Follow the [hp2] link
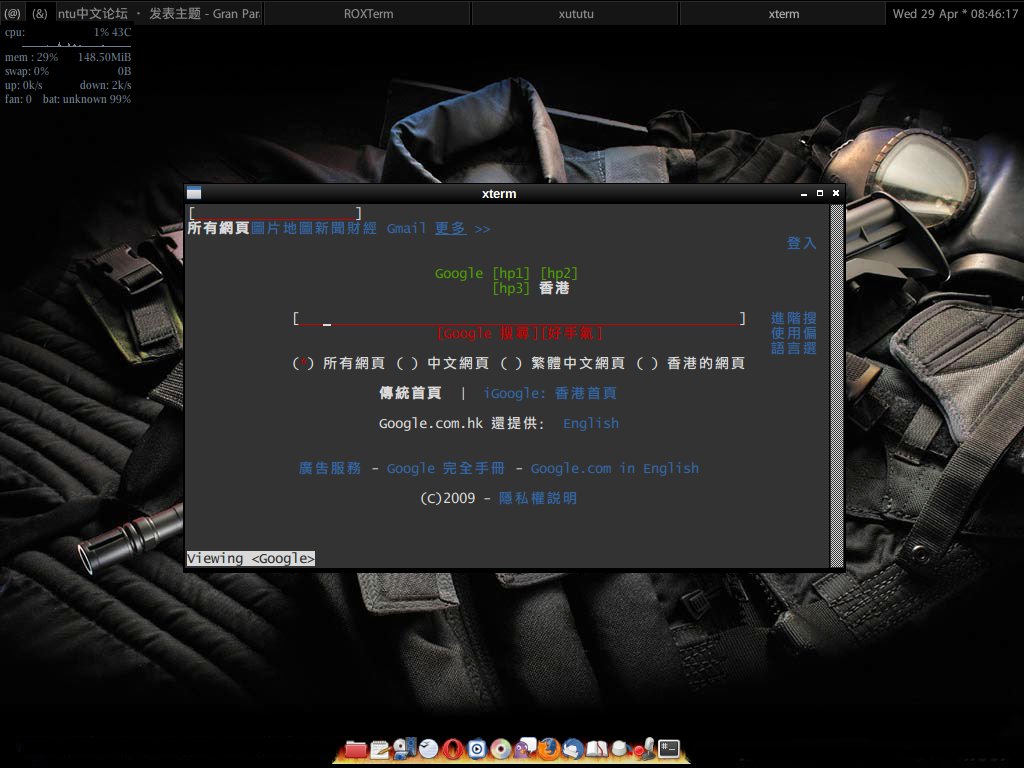 pos(559,273)
